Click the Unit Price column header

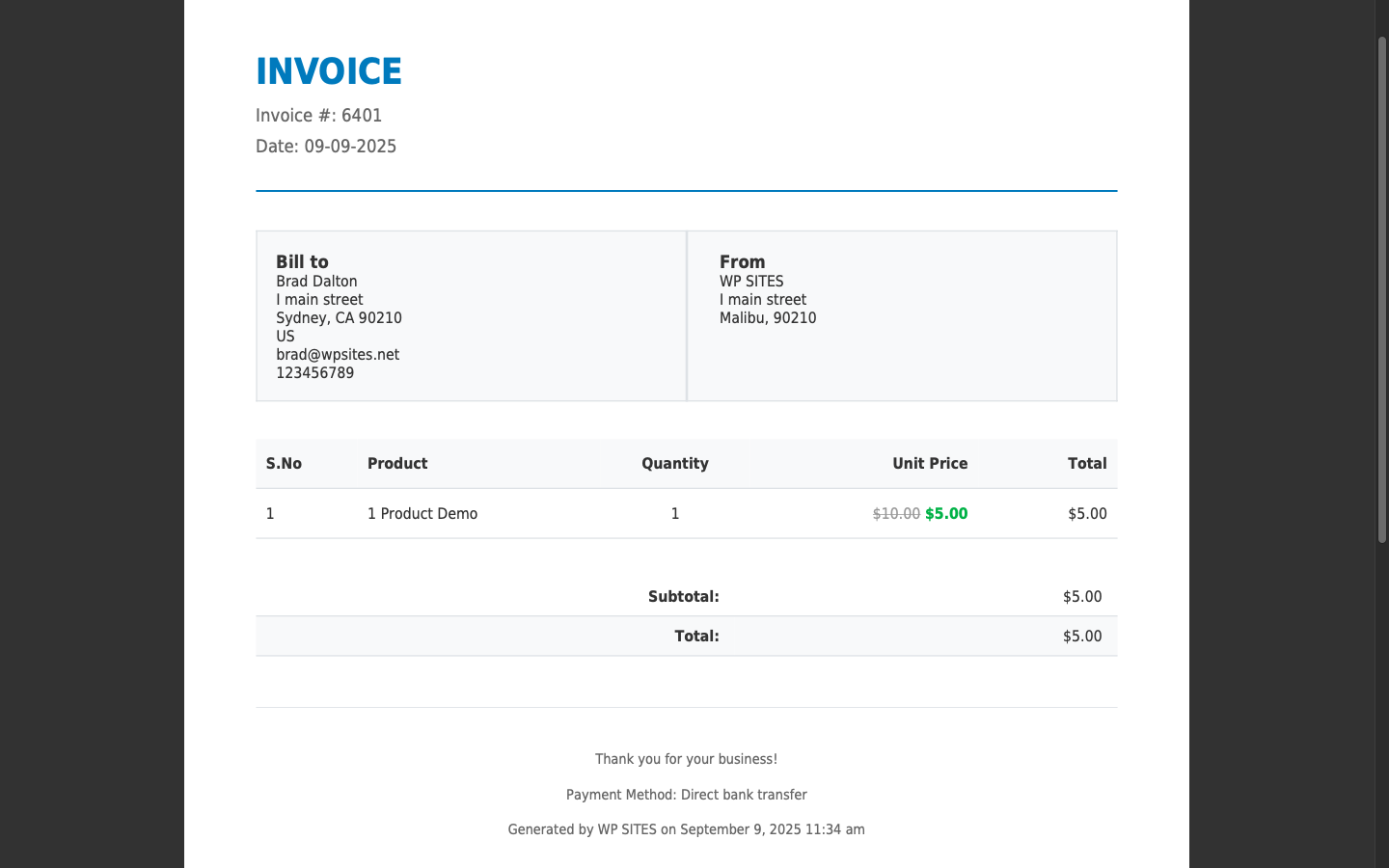pyautogui.click(x=930, y=464)
